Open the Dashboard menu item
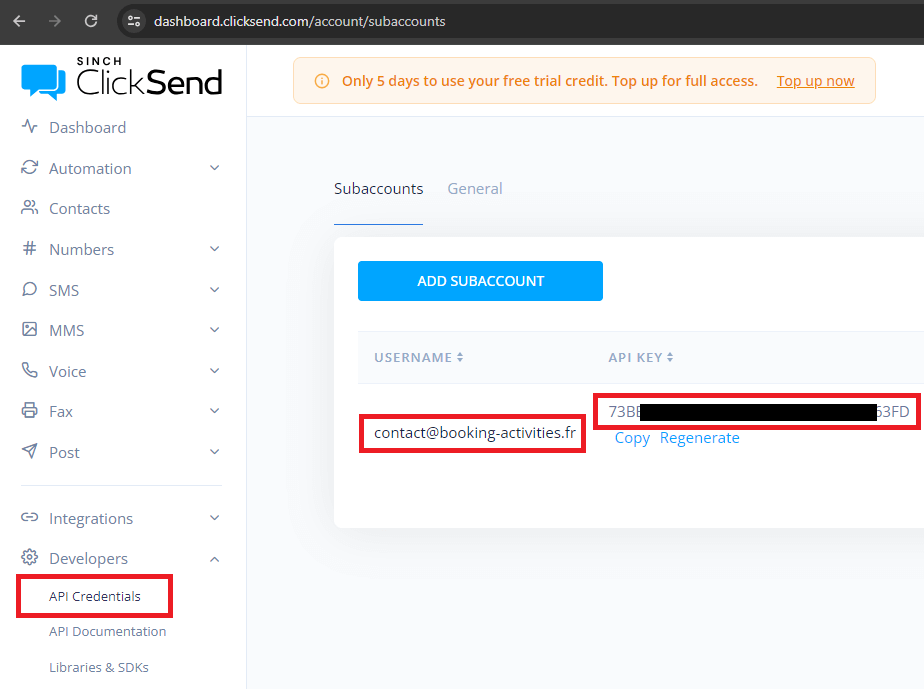 (x=87, y=127)
